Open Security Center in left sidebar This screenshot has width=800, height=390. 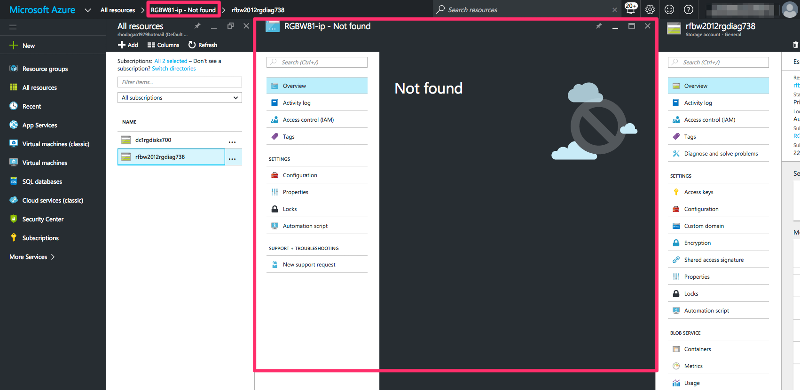click(x=36, y=219)
